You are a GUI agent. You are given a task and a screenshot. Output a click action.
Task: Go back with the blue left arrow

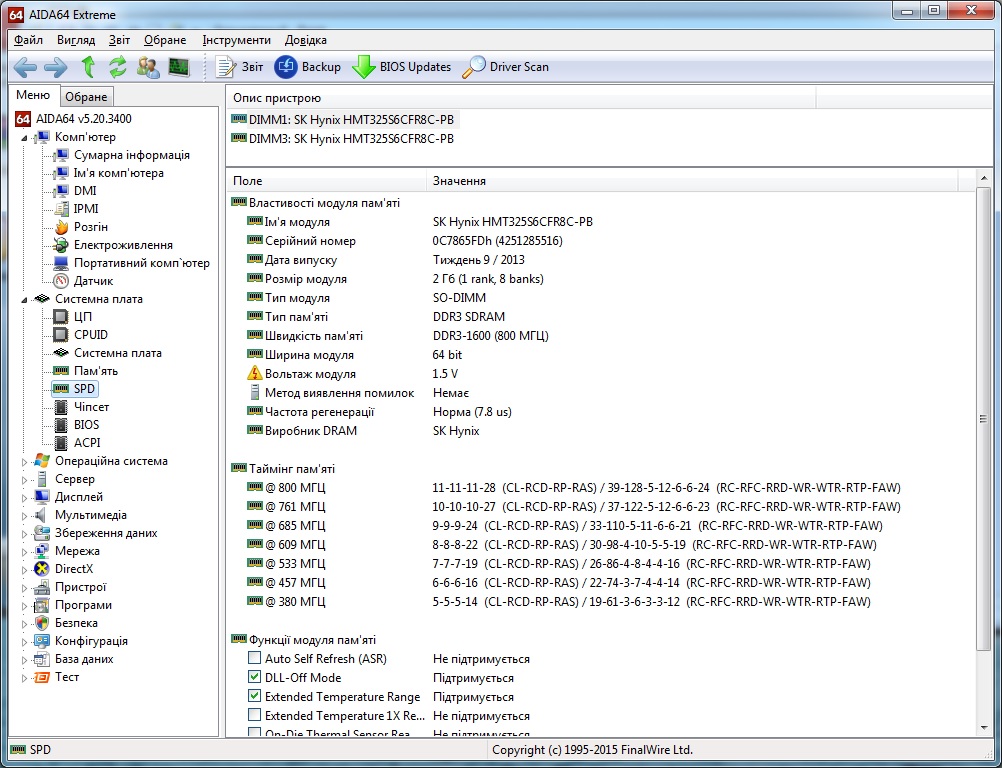(26, 67)
